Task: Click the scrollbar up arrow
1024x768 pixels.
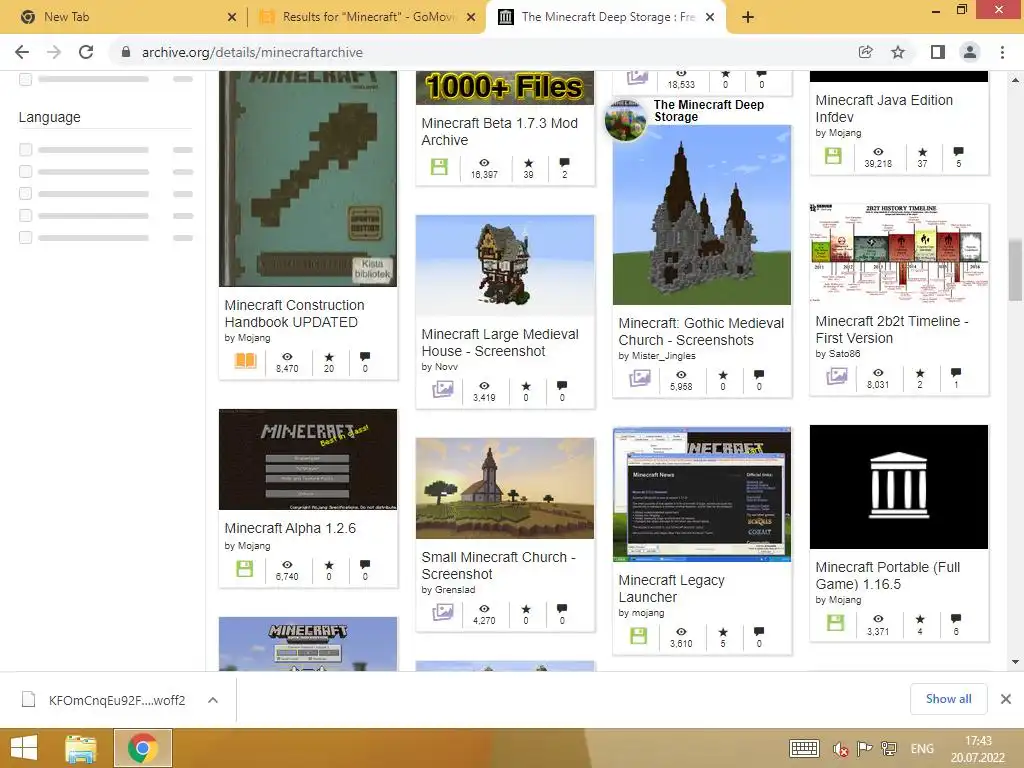Action: [1015, 80]
